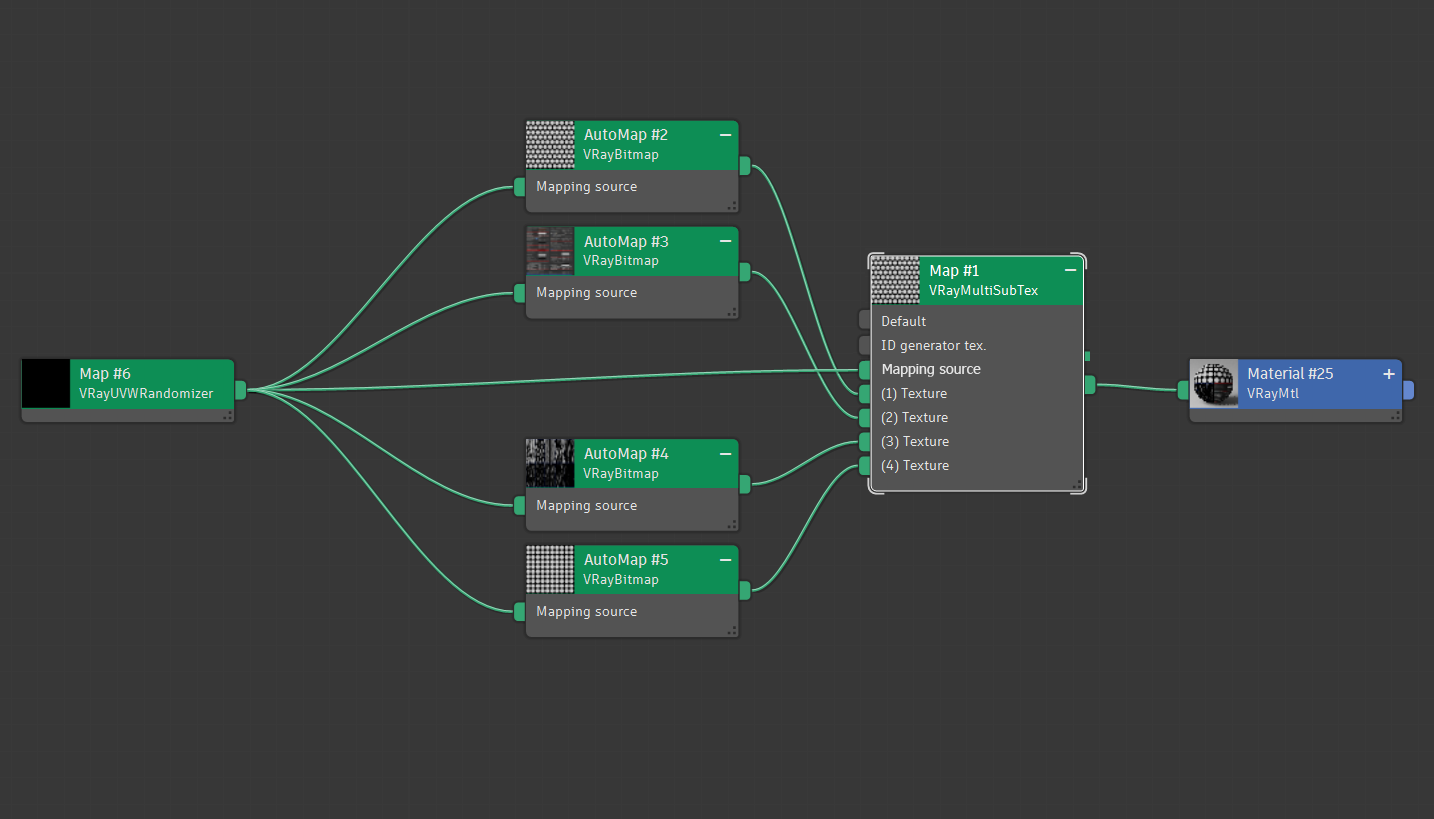Click the AutoMap #2 output socket
Image resolution: width=1434 pixels, height=819 pixels.
coord(745,166)
